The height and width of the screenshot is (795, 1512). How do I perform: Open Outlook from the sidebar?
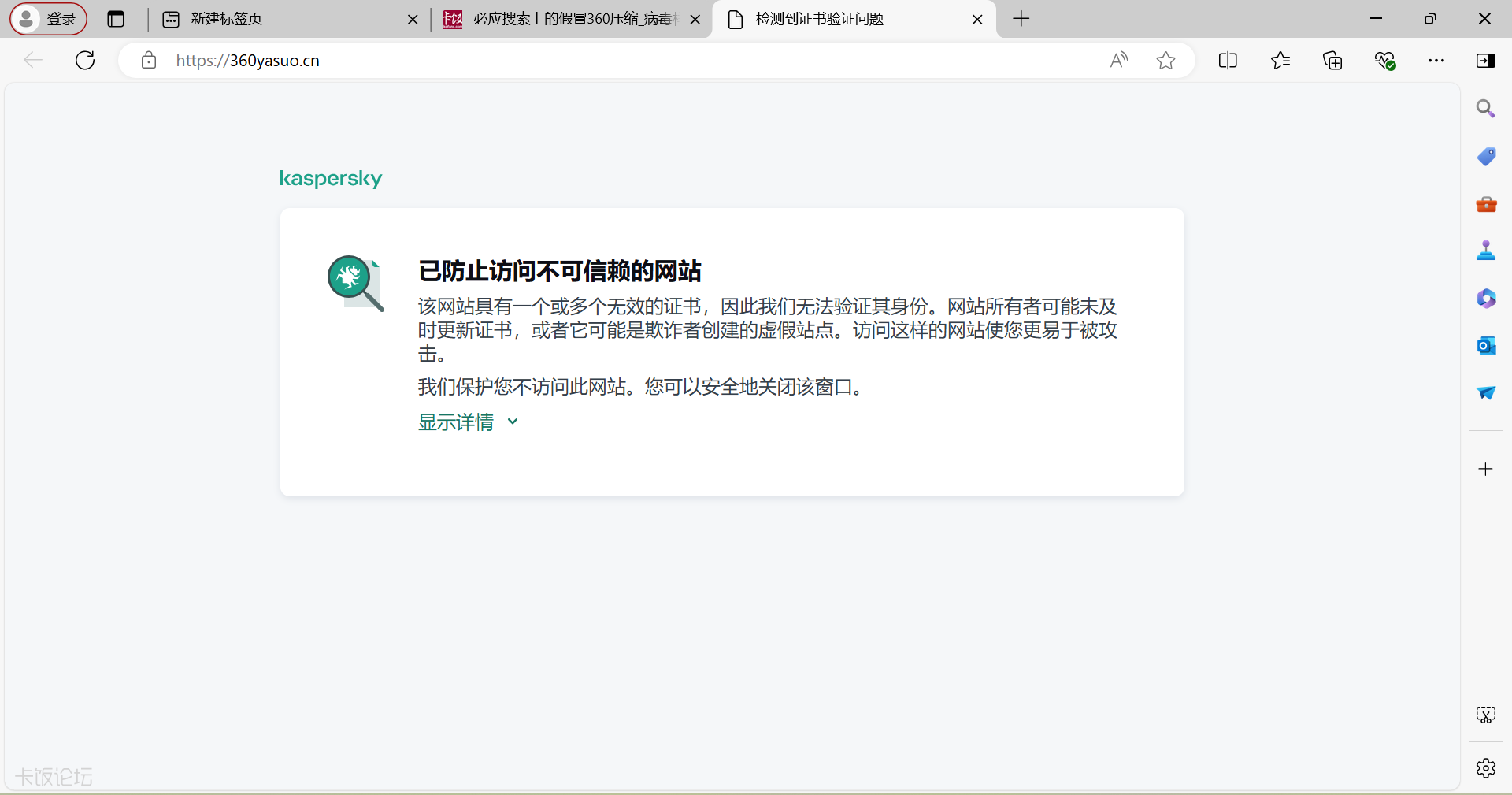tap(1485, 346)
